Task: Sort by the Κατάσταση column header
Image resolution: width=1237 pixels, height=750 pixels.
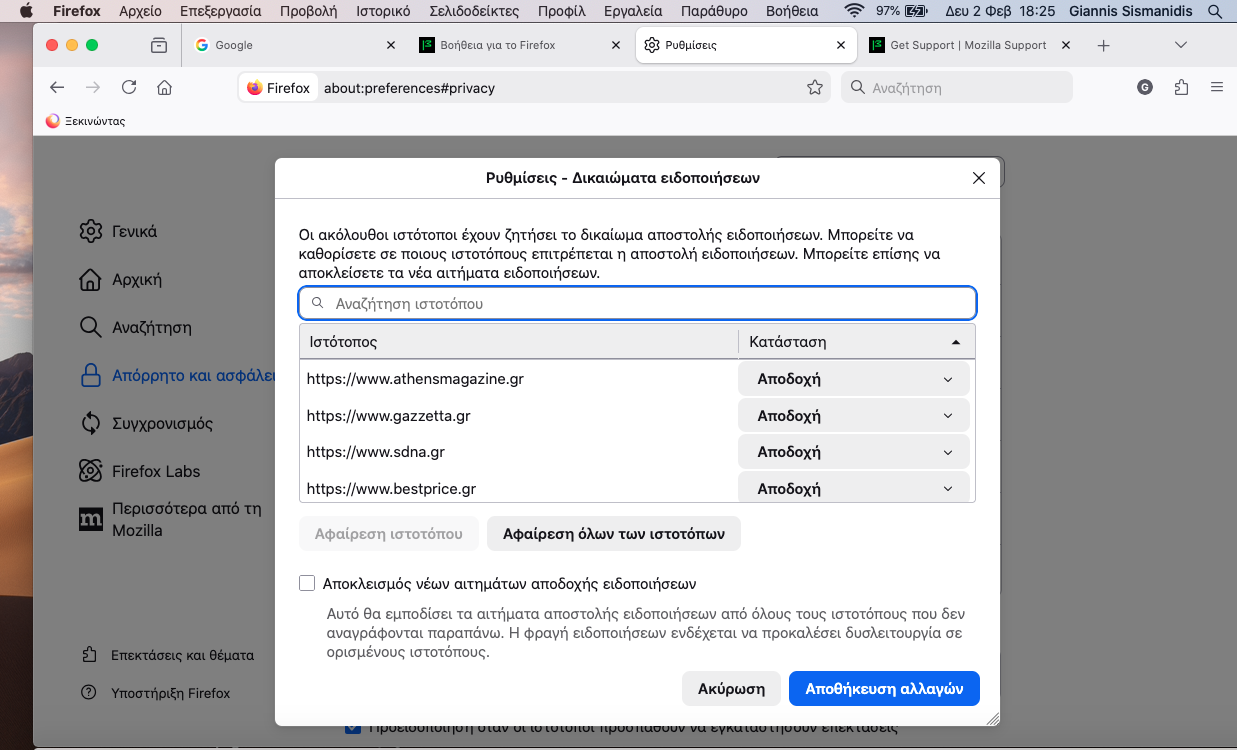Action: [x=855, y=342]
